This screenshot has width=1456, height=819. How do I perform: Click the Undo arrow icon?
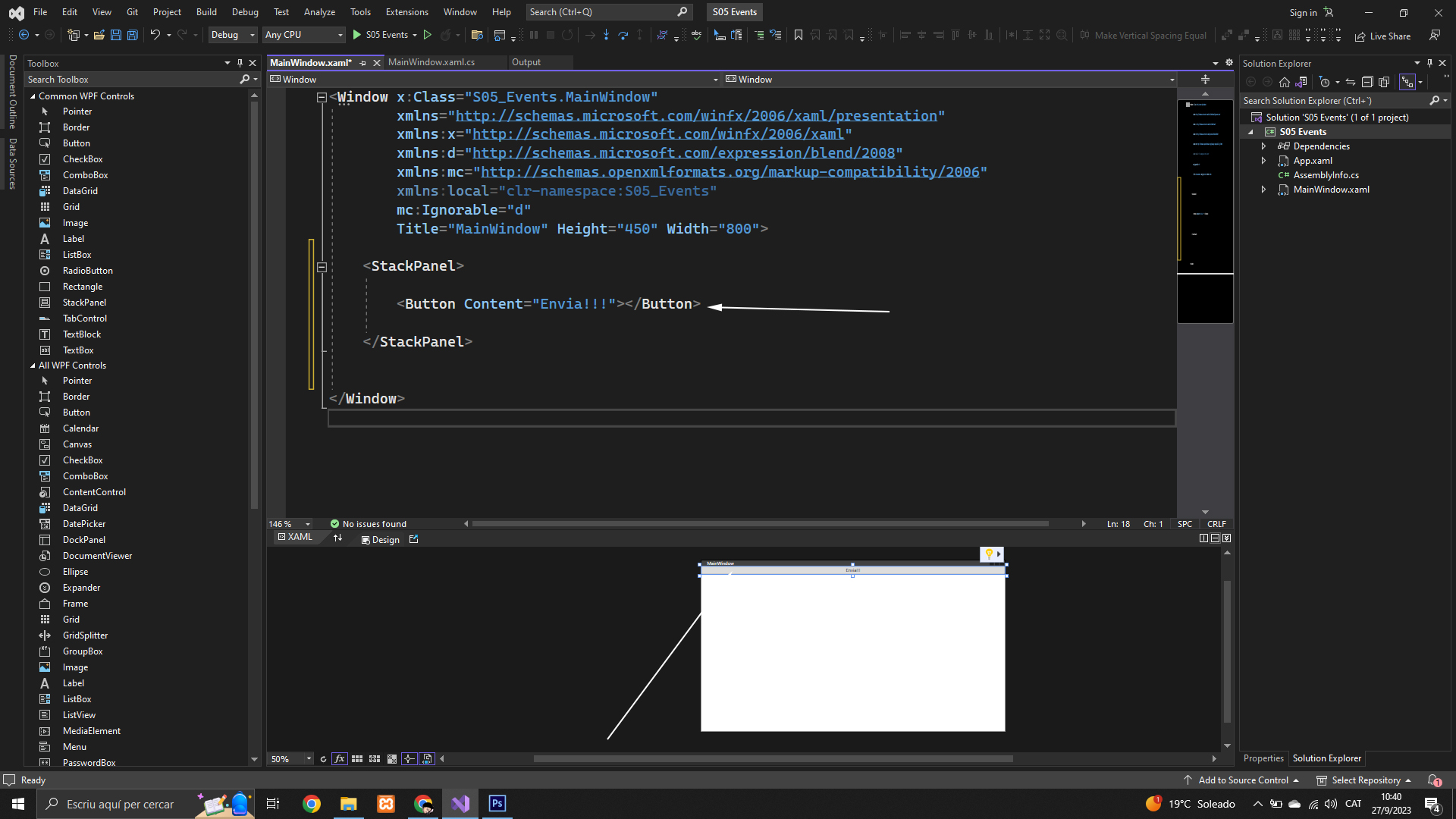click(155, 35)
